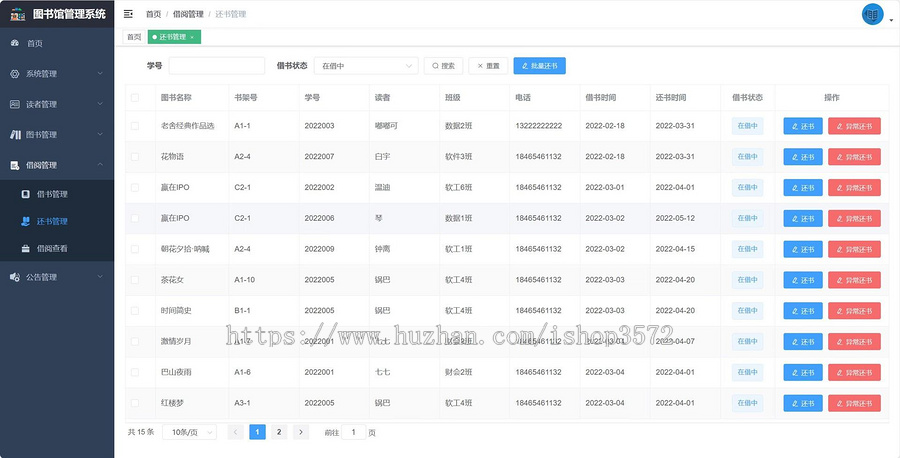Click the 在借中 status tag for 花物语
The height and width of the screenshot is (458, 900).
point(747,157)
